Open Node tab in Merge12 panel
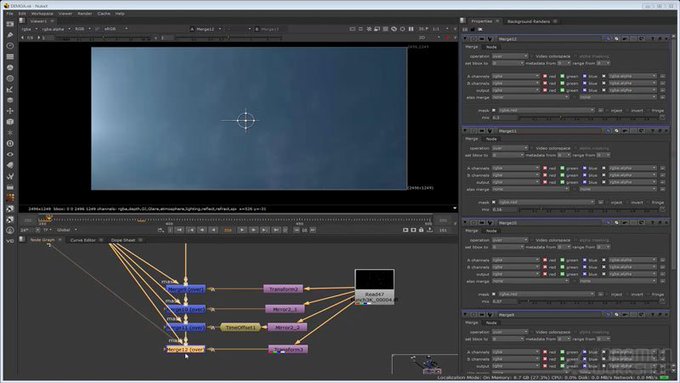Viewport: 680px width, 383px height. click(491, 47)
